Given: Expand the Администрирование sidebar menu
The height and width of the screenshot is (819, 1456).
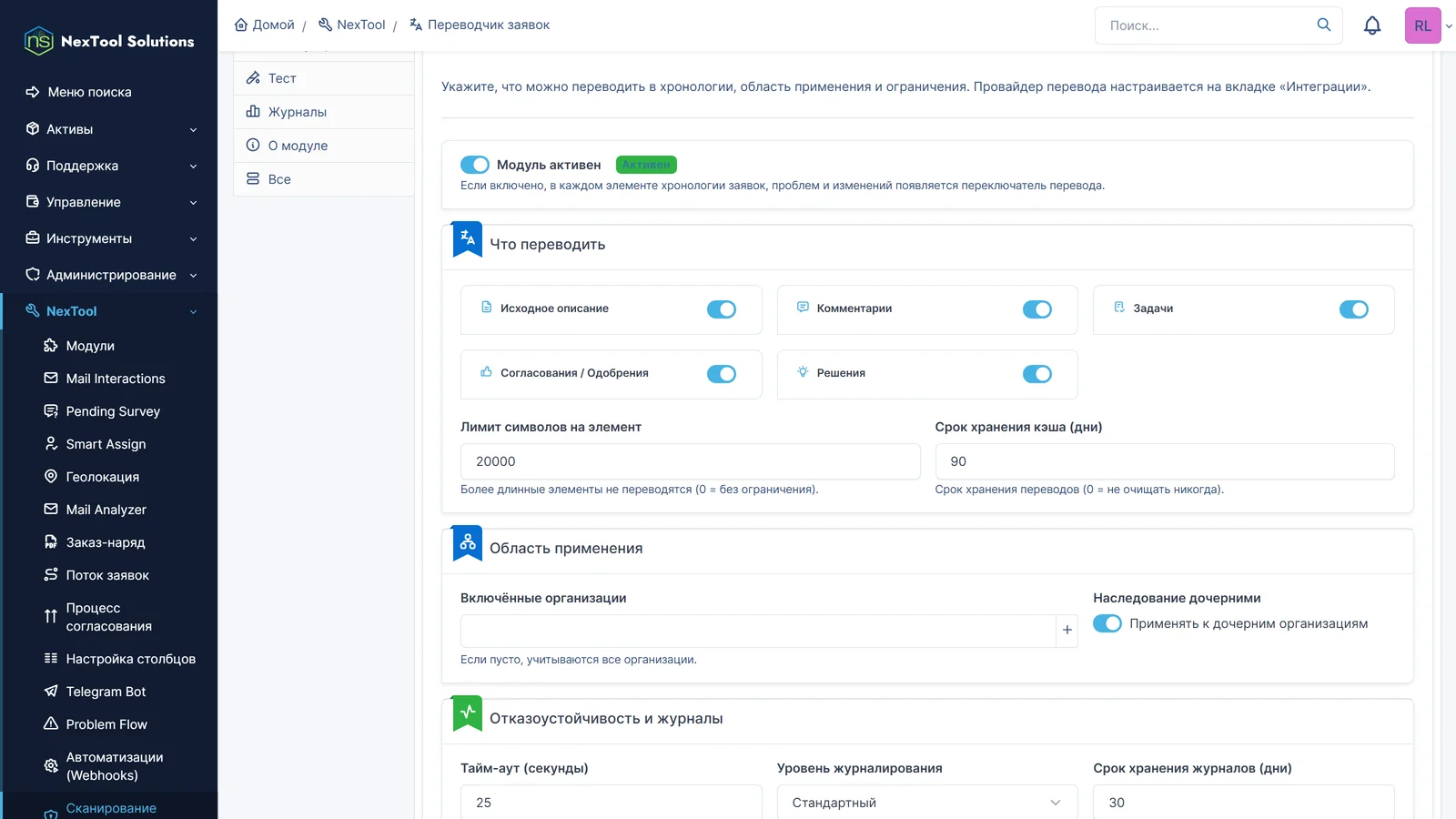Looking at the screenshot, I should 109,275.
